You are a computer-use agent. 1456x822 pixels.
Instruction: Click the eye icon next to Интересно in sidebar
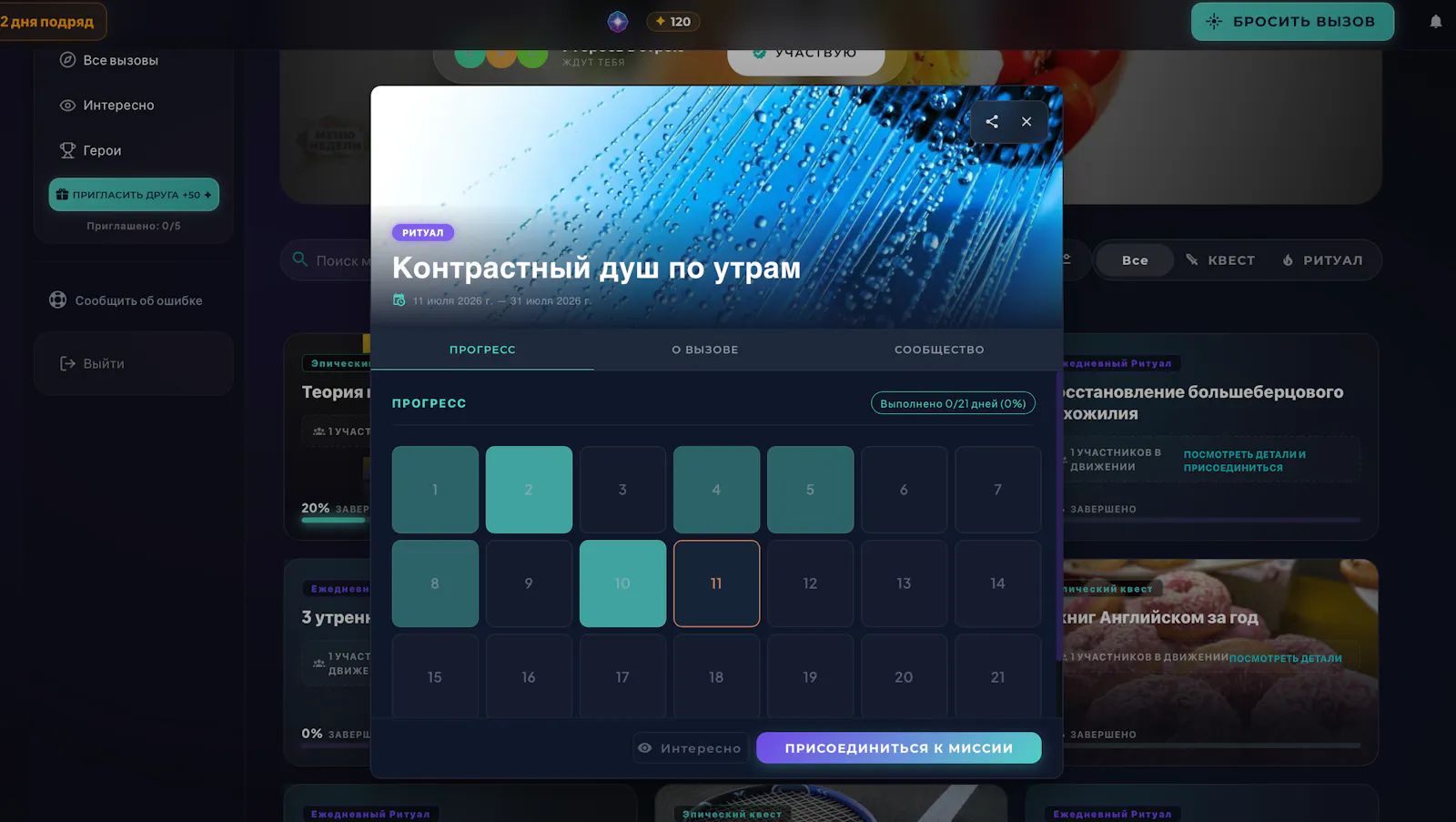67,105
